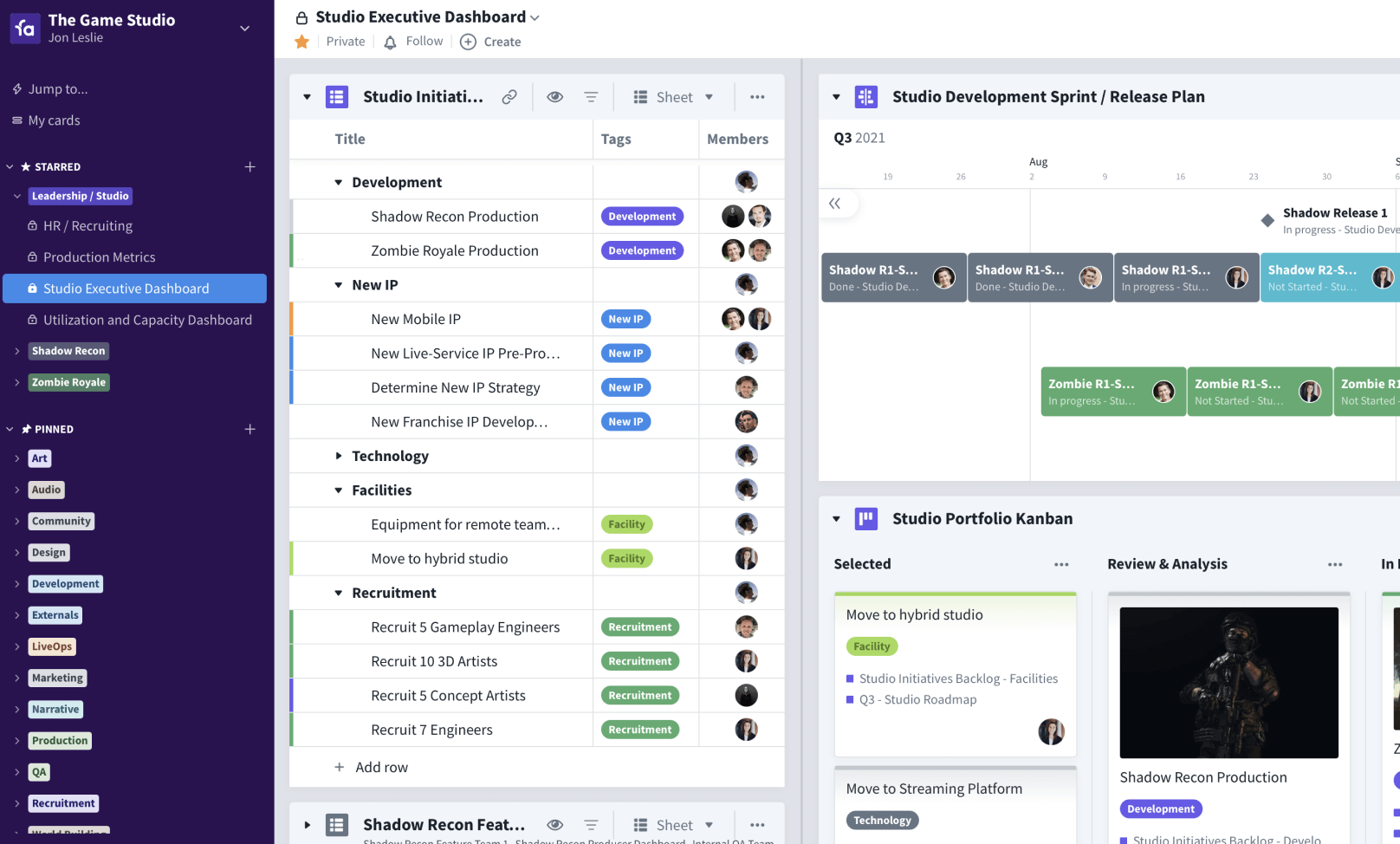This screenshot has width=1400, height=844.
Task: Follow this dashboard
Action: coord(413,42)
